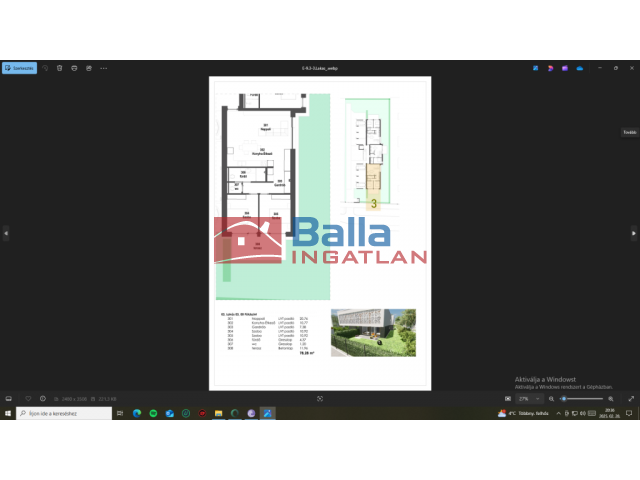Mark the image as favorite with heart
This screenshot has height=480, width=640.
tap(28, 398)
